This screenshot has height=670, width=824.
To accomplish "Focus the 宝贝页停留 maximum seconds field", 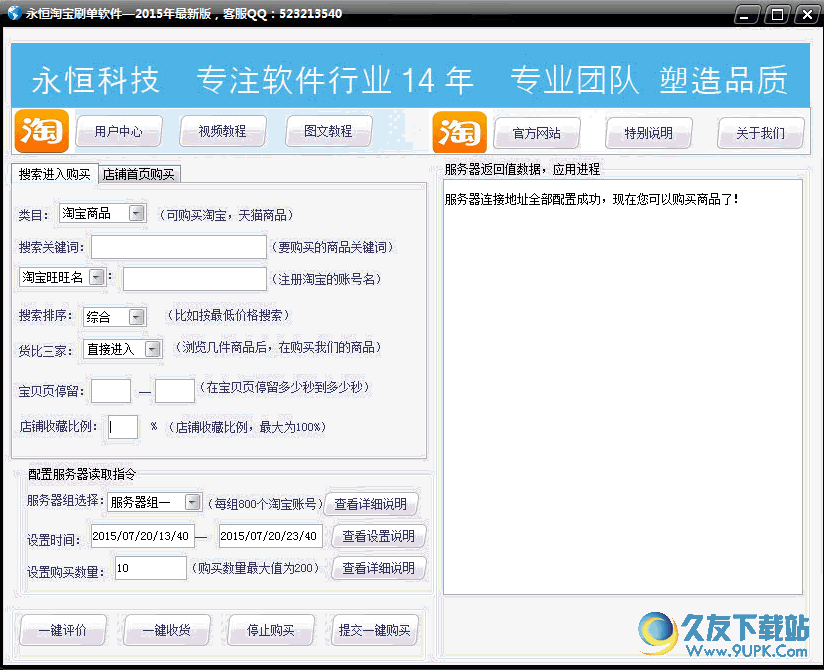I will tap(175, 391).
